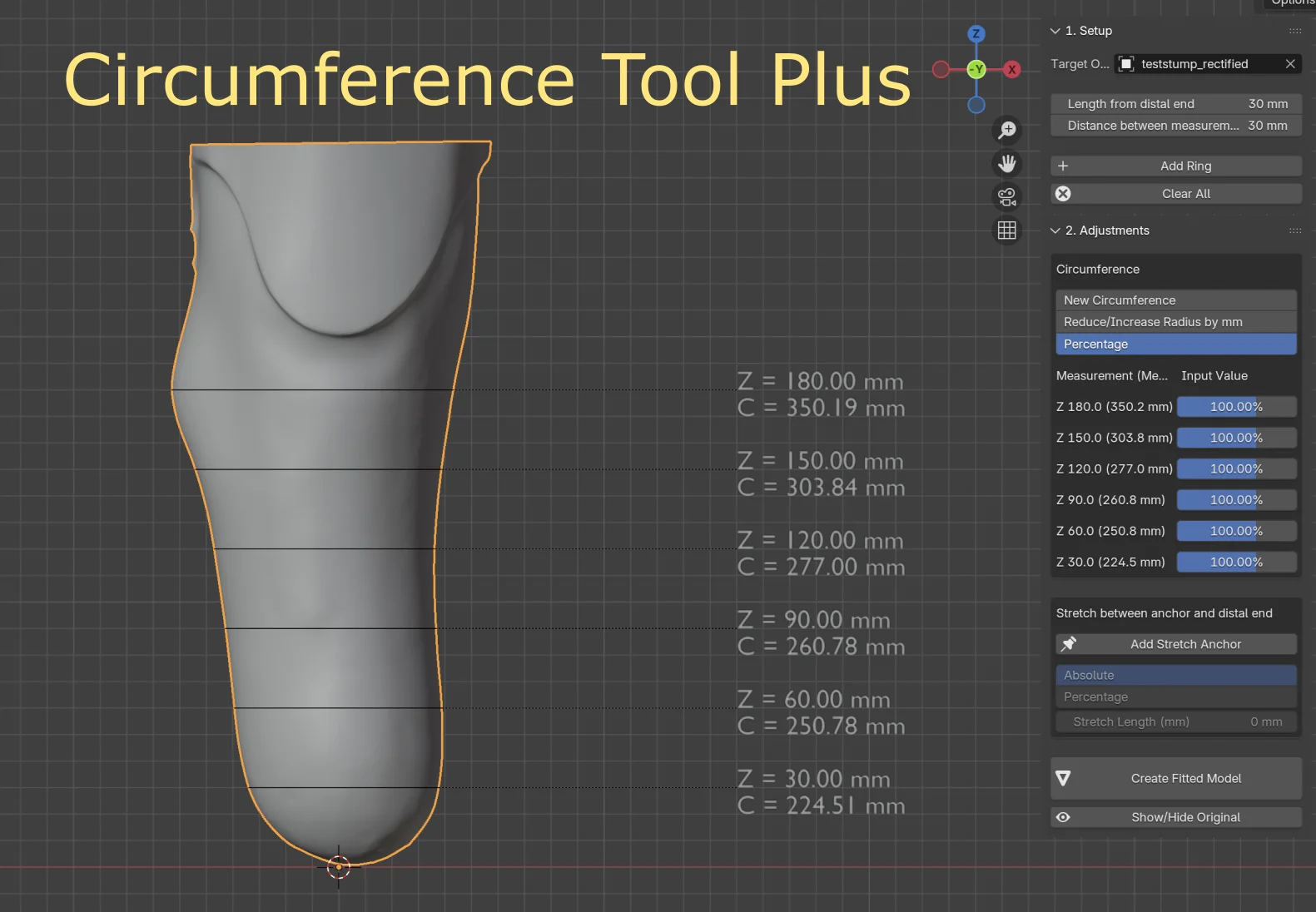Screen dimensions: 1316x912
Task: Click the pan hand viewport icon
Action: pyautogui.click(x=1007, y=163)
